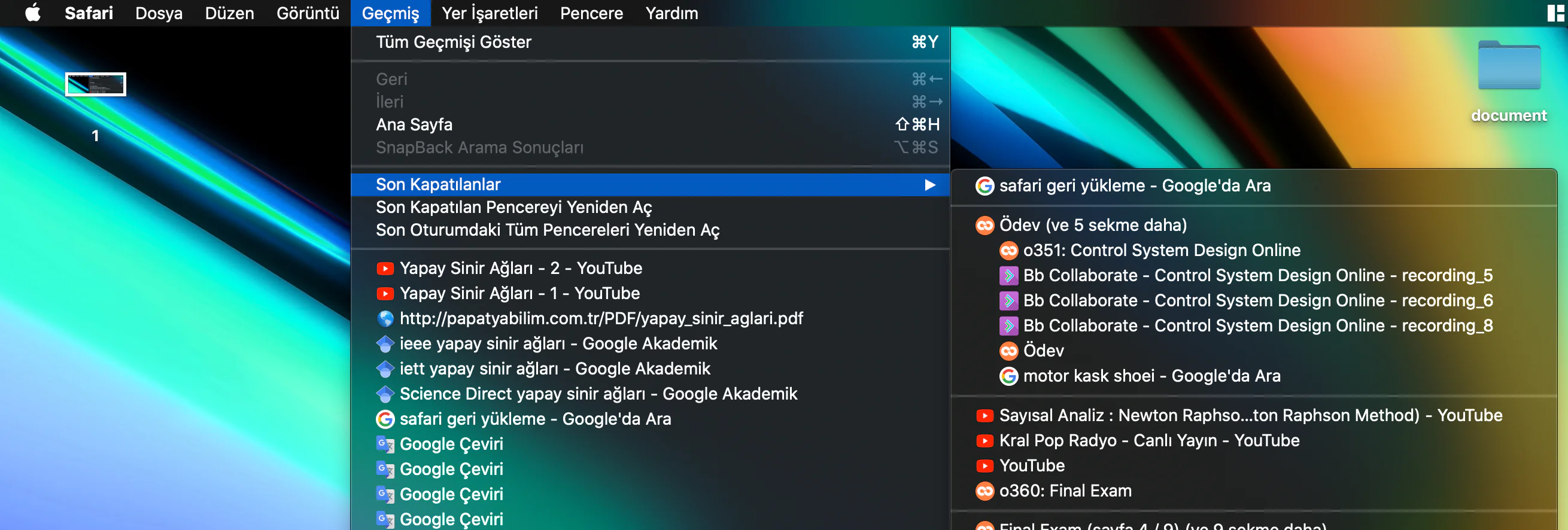This screenshot has height=530, width=1568.
Task: Click Bb Collaborate icon for recording_5
Action: (x=1008, y=276)
